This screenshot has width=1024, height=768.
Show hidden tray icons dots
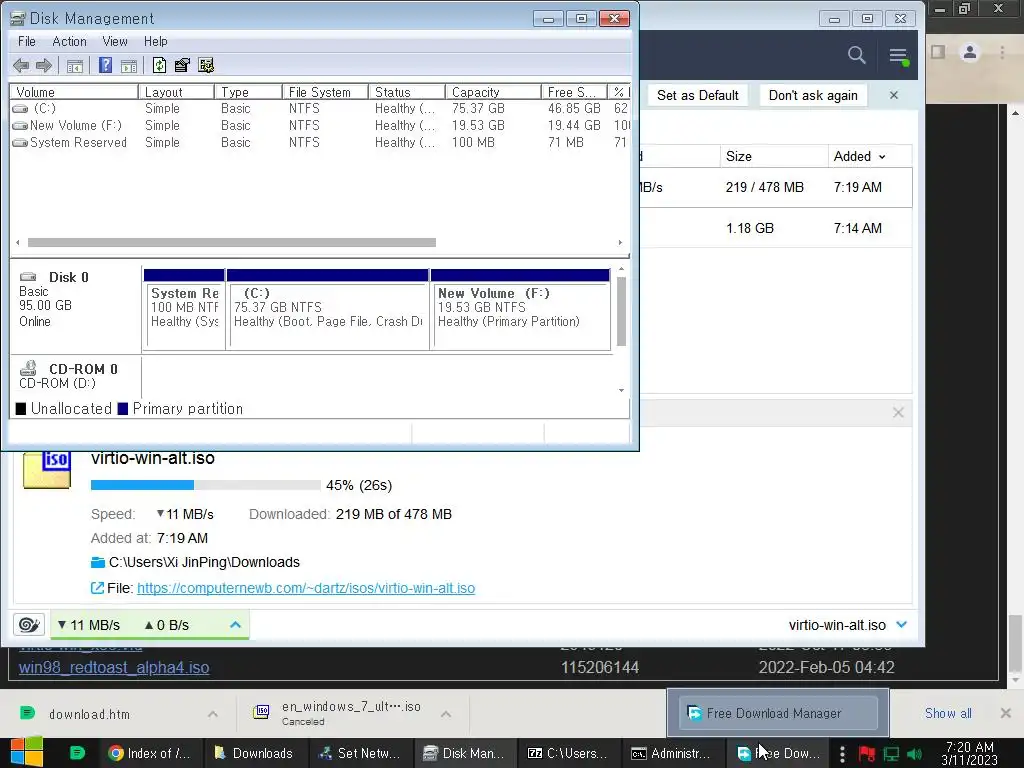(x=842, y=754)
